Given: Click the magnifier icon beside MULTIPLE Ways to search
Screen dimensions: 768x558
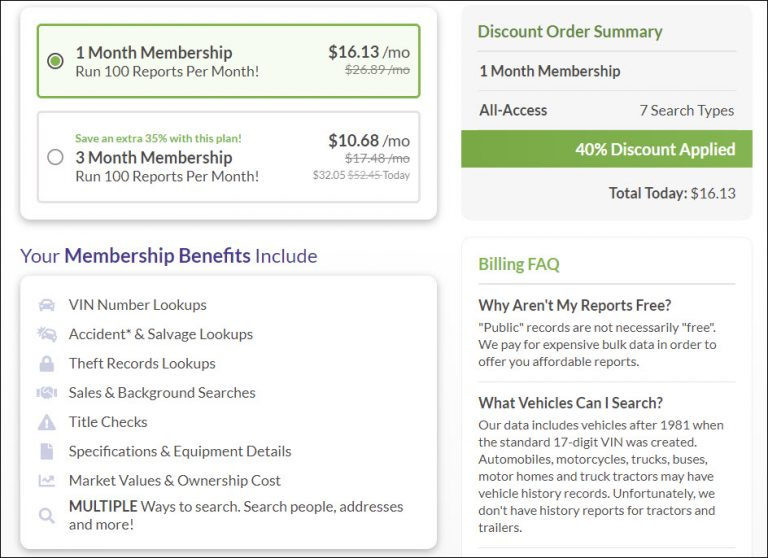Looking at the screenshot, I should 47,515.
